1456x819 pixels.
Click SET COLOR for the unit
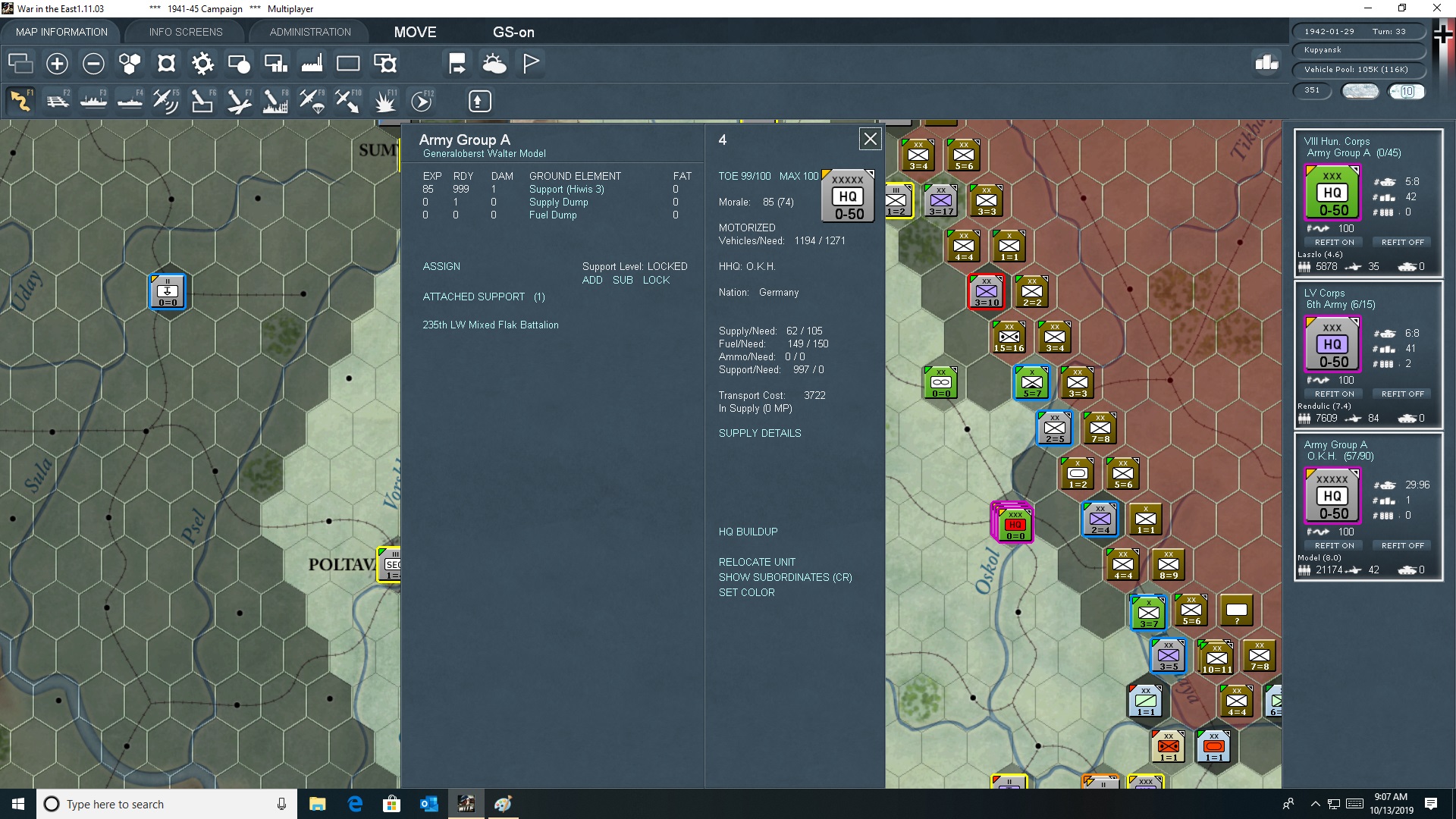pos(746,593)
